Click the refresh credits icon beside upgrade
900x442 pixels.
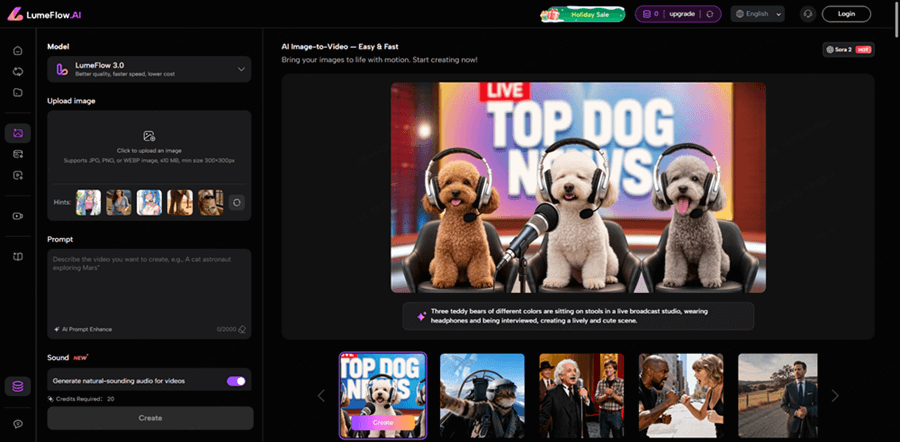click(710, 14)
